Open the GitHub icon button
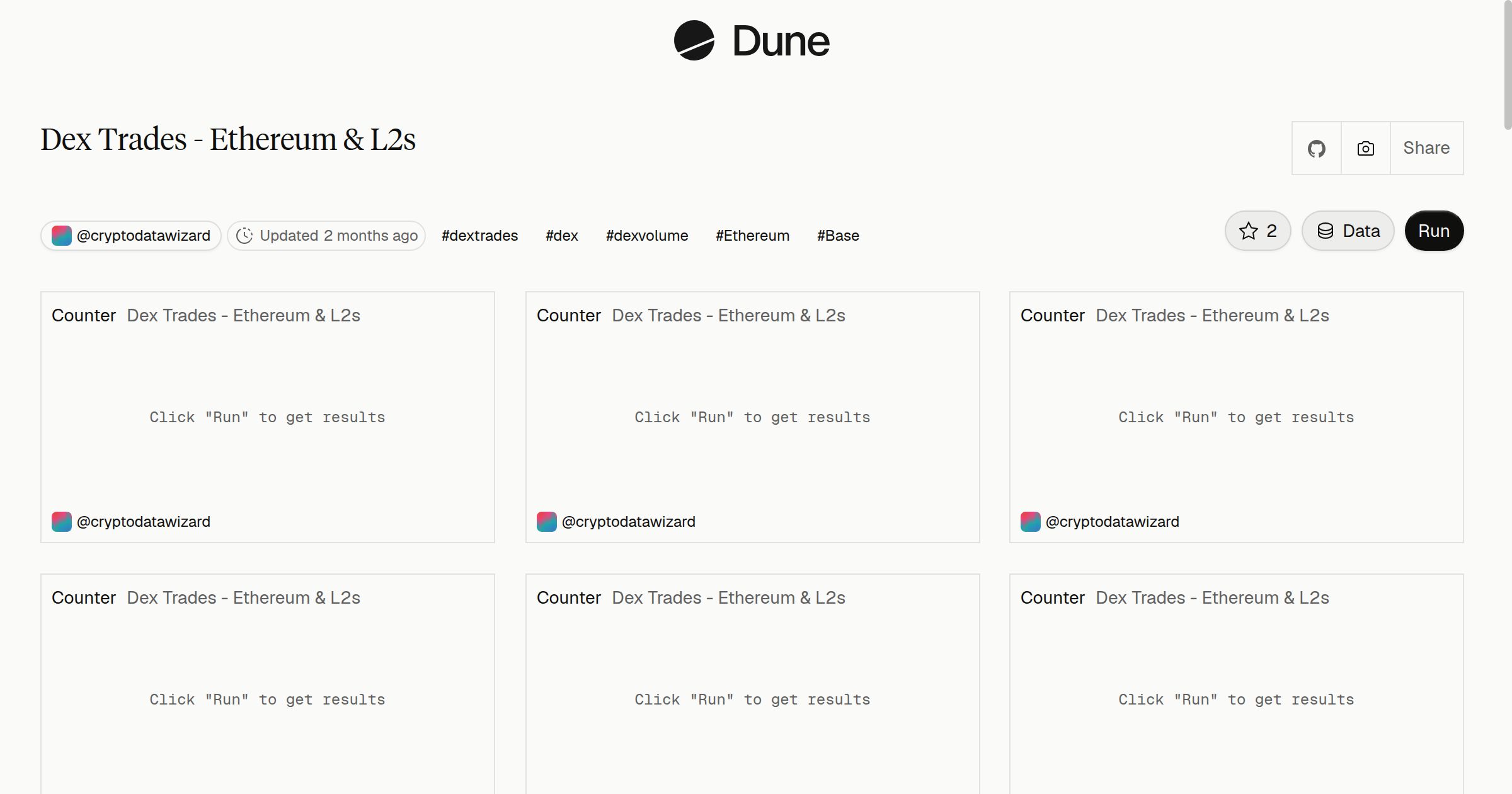Viewport: 1512px width, 794px height. click(x=1316, y=149)
